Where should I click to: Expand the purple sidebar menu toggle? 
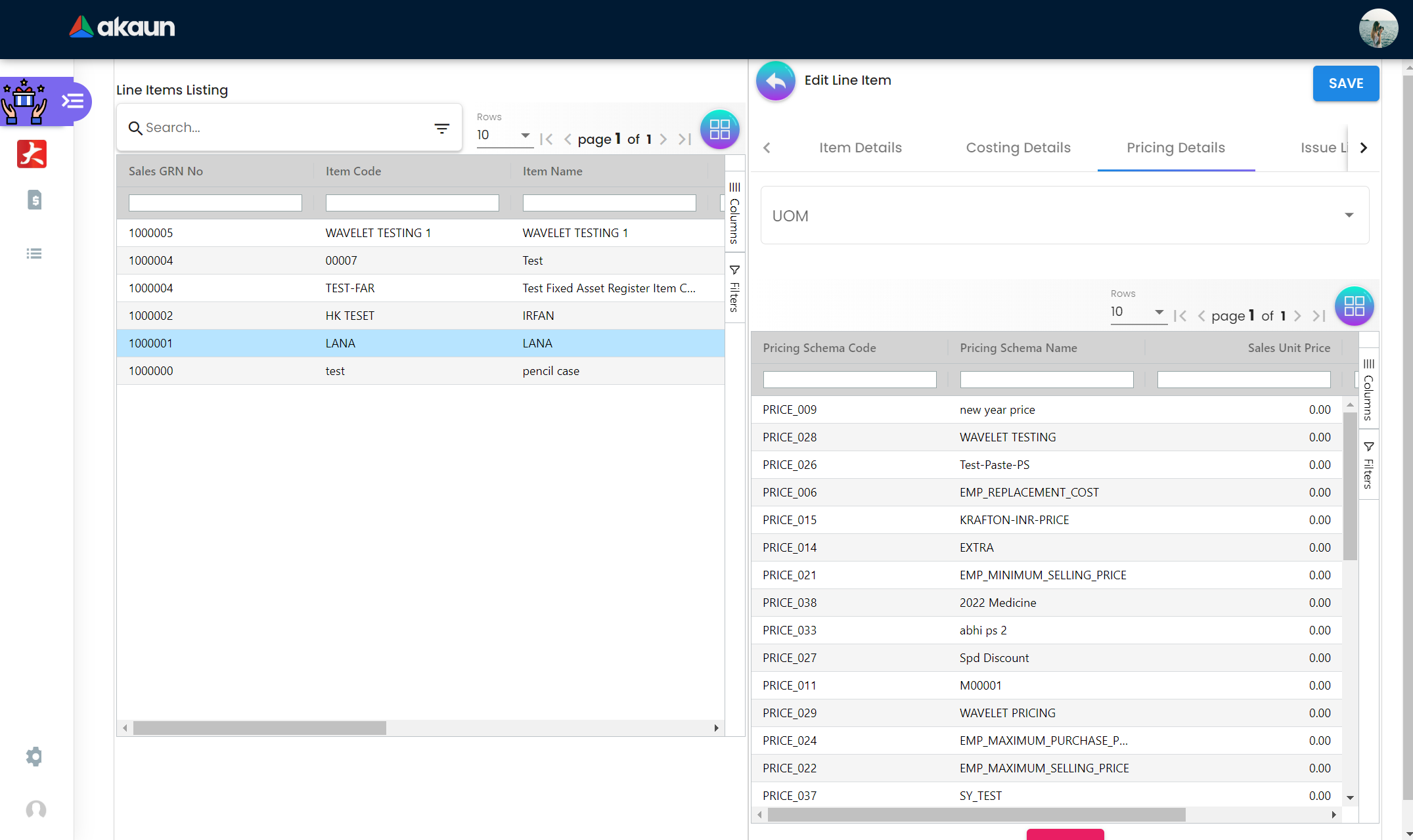pos(72,101)
